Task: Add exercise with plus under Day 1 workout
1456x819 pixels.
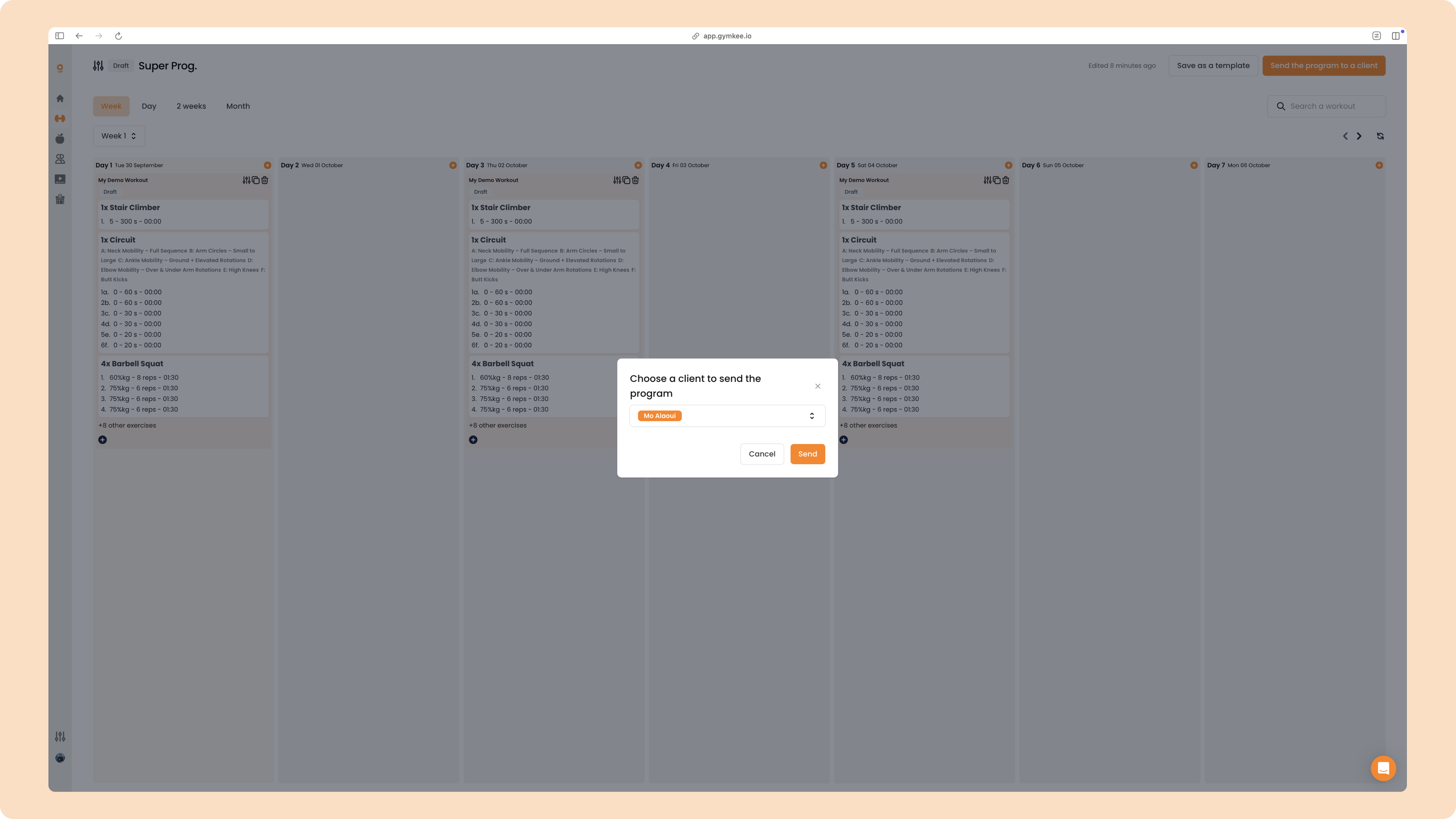Action: click(x=102, y=439)
